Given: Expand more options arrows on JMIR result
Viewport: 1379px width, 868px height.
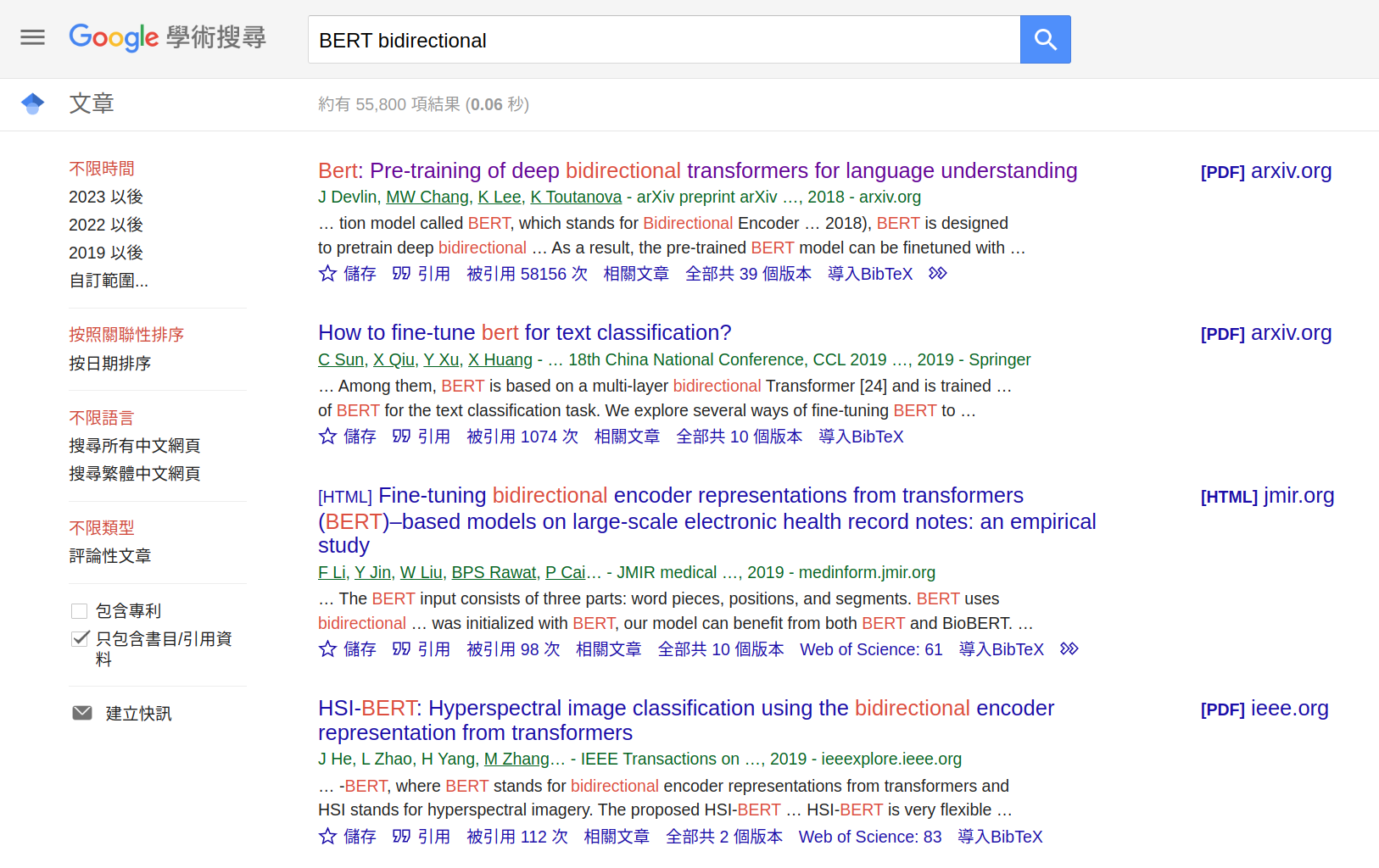Looking at the screenshot, I should [x=1069, y=649].
